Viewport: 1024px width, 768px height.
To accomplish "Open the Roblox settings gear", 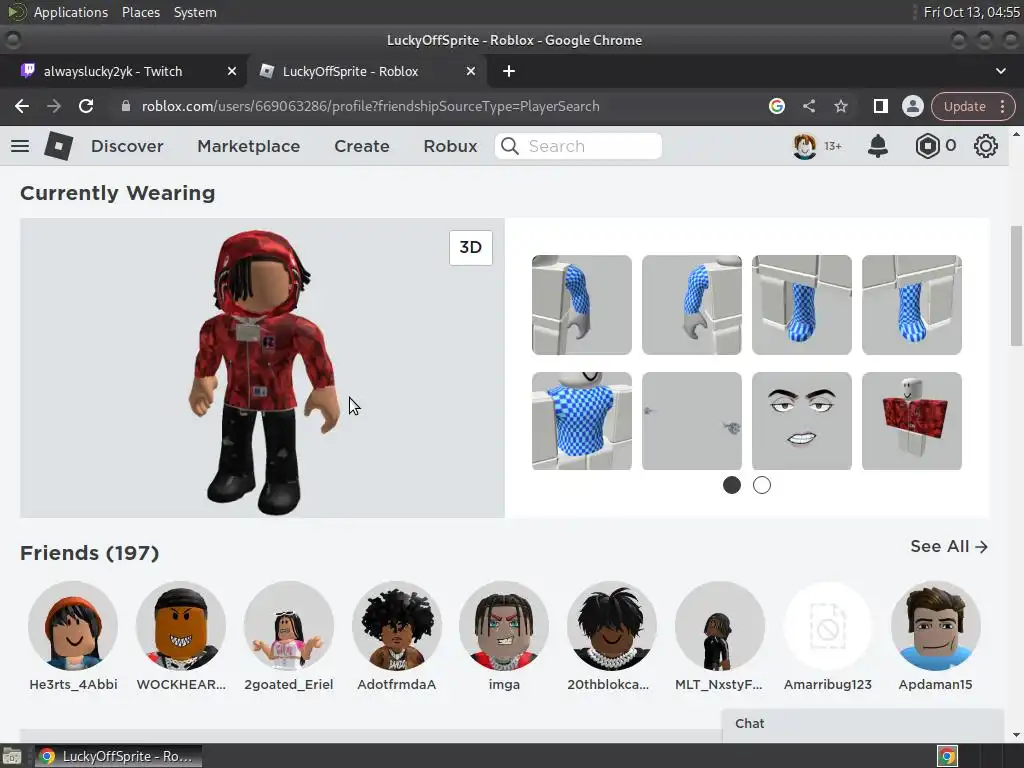I will [x=985, y=146].
